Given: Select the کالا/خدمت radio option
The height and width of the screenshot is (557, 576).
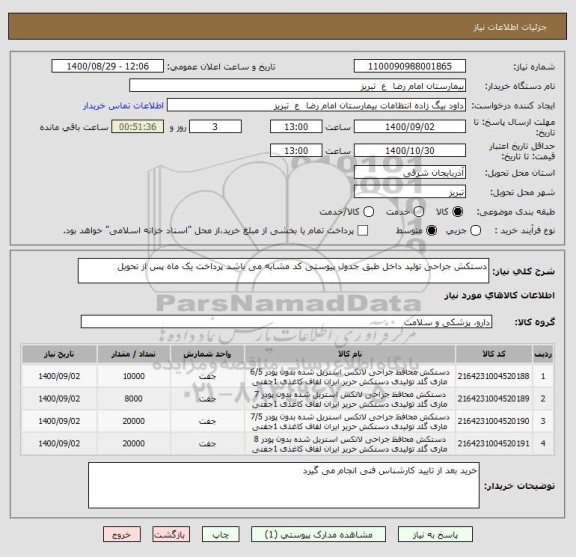Looking at the screenshot, I should coord(368,212).
